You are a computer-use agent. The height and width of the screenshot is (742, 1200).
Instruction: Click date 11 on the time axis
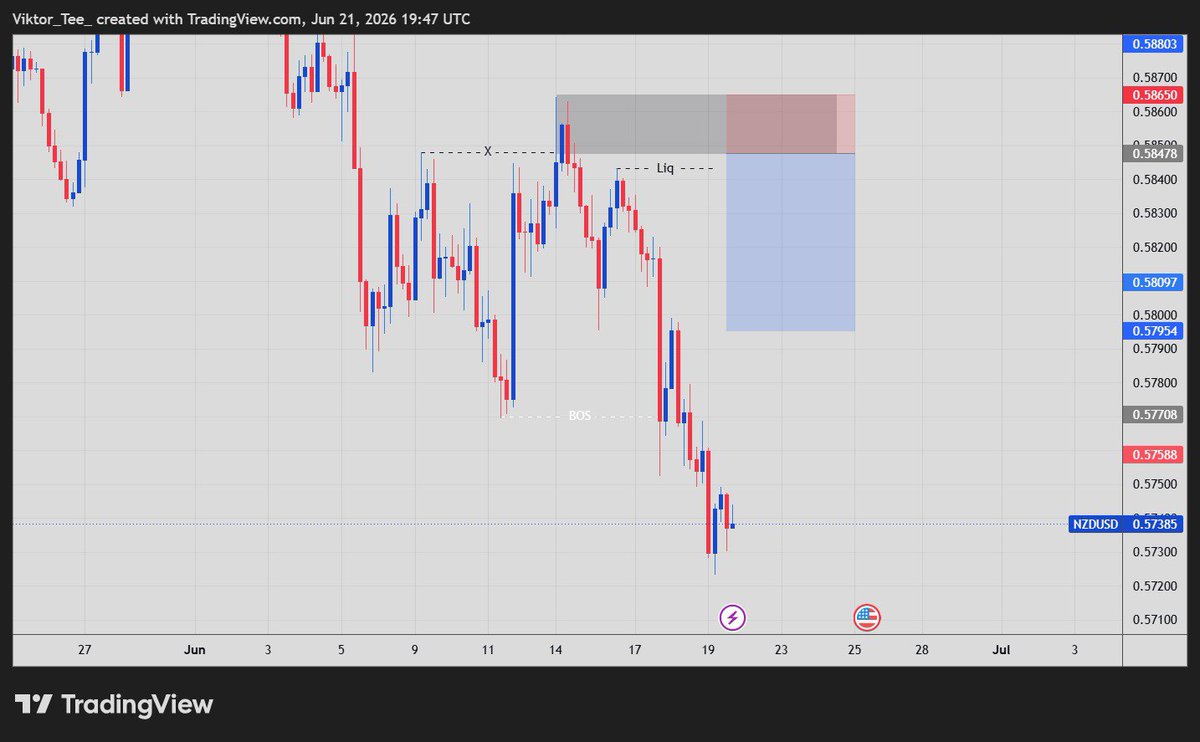(487, 650)
